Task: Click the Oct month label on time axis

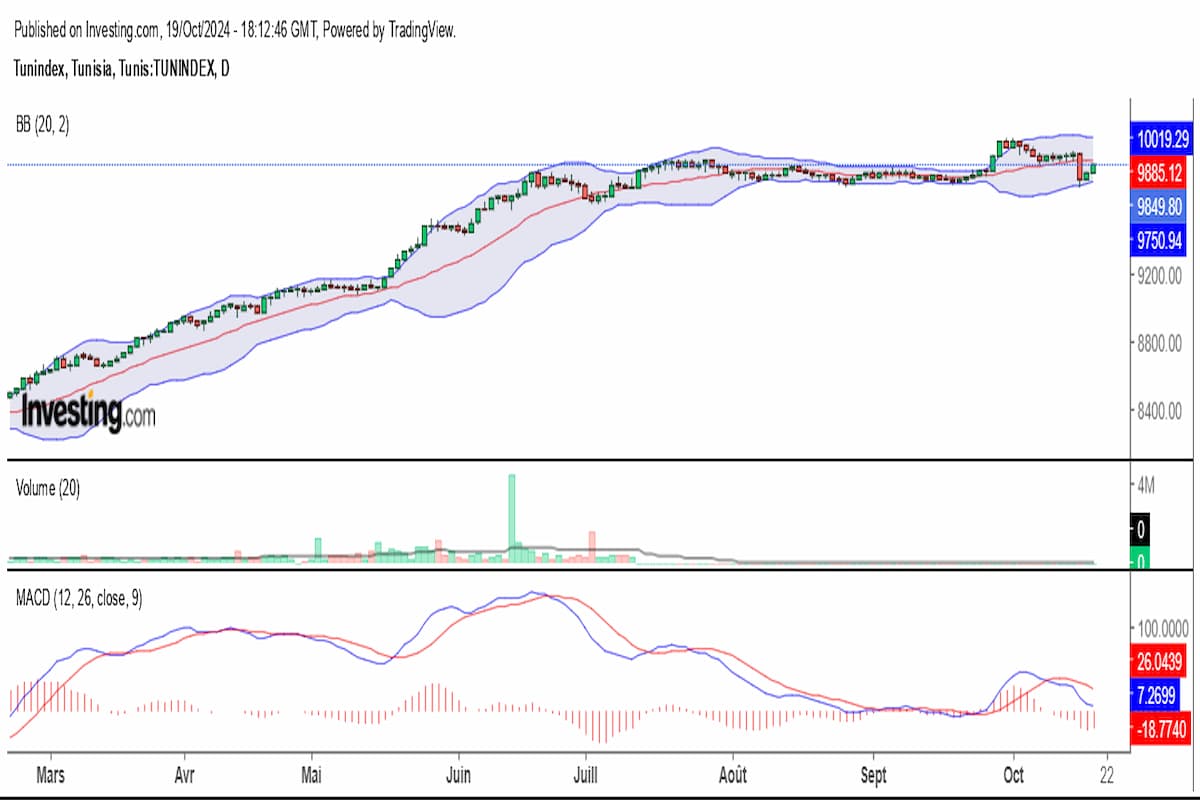Action: 1013,774
